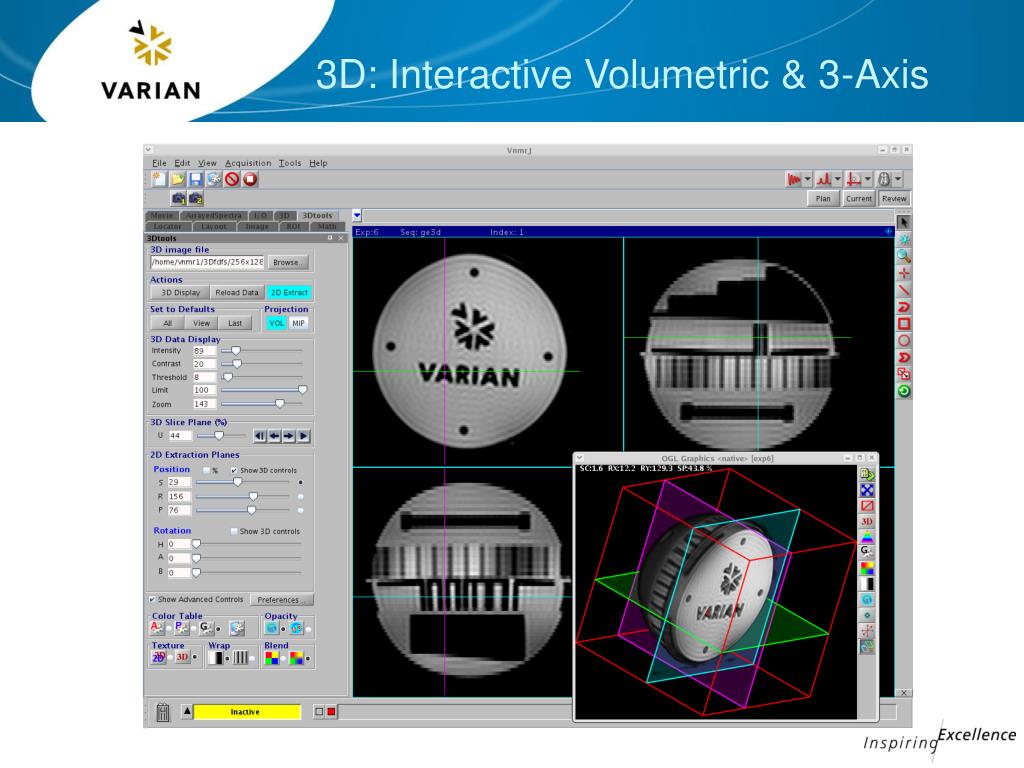Click the Threshold value field
Screen dimensions: 1024x768
[x=204, y=377]
